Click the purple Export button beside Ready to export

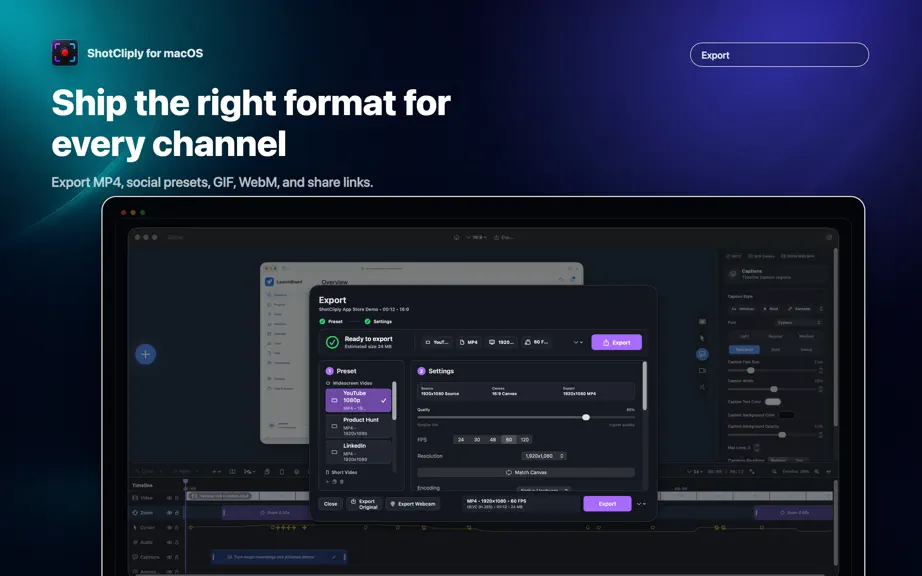[616, 342]
